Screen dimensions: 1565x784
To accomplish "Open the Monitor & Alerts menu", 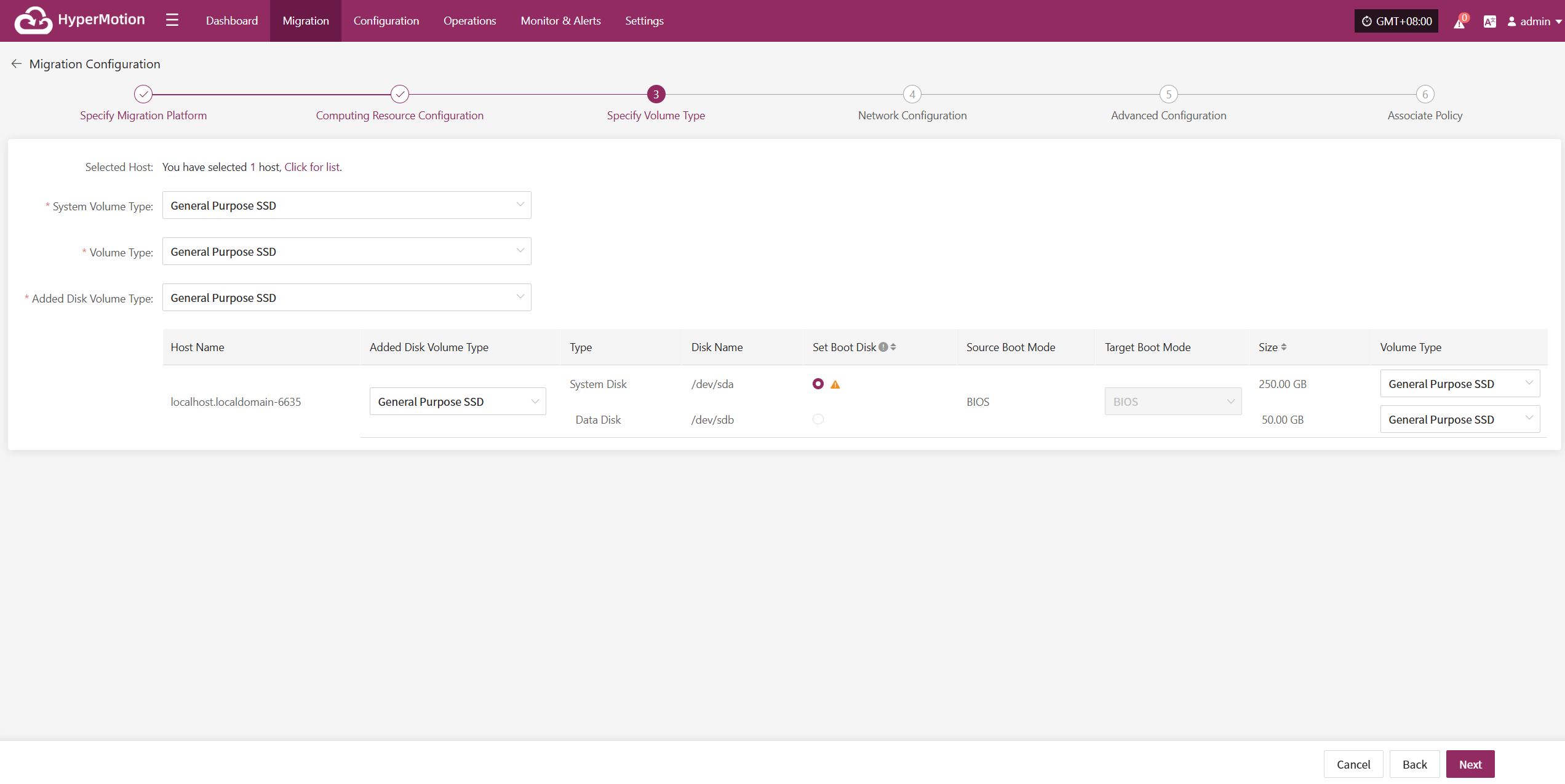I will [x=560, y=21].
